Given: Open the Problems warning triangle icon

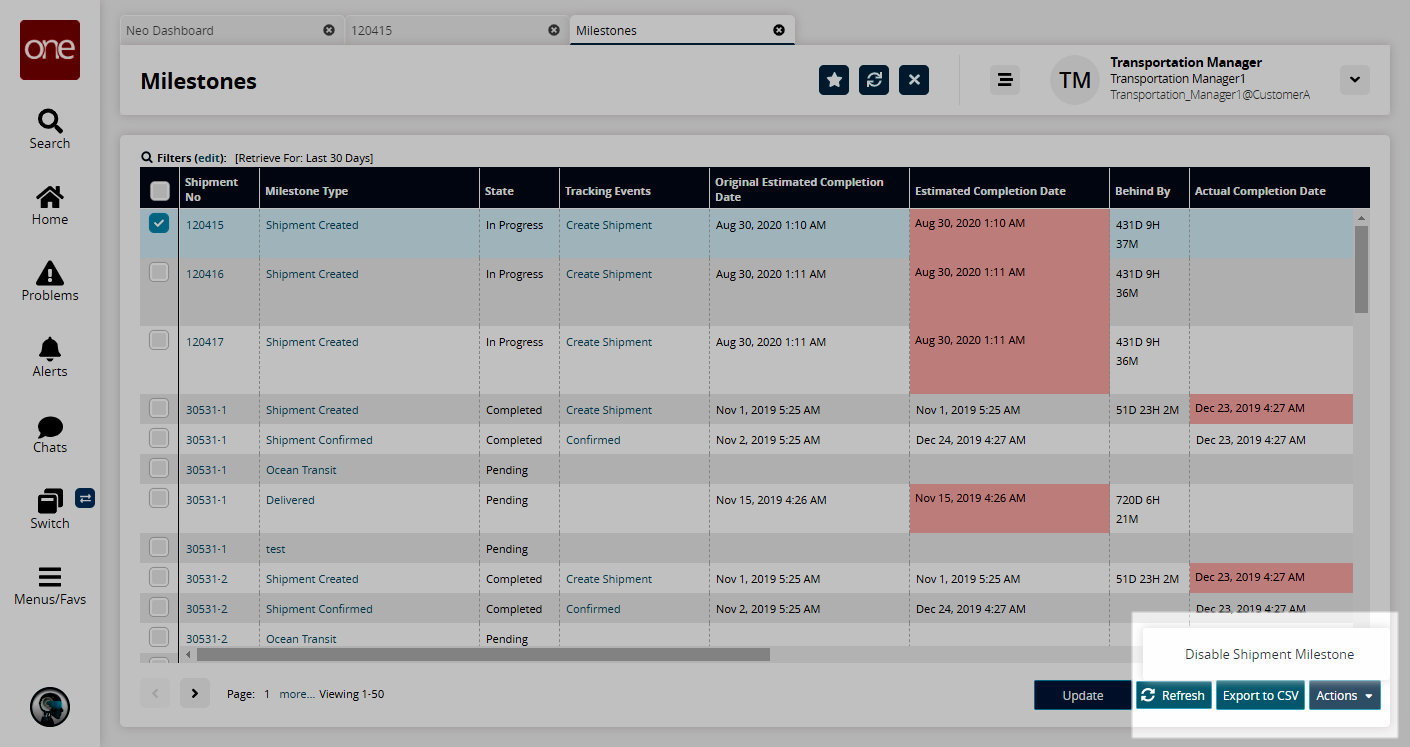Looking at the screenshot, I should [50, 273].
